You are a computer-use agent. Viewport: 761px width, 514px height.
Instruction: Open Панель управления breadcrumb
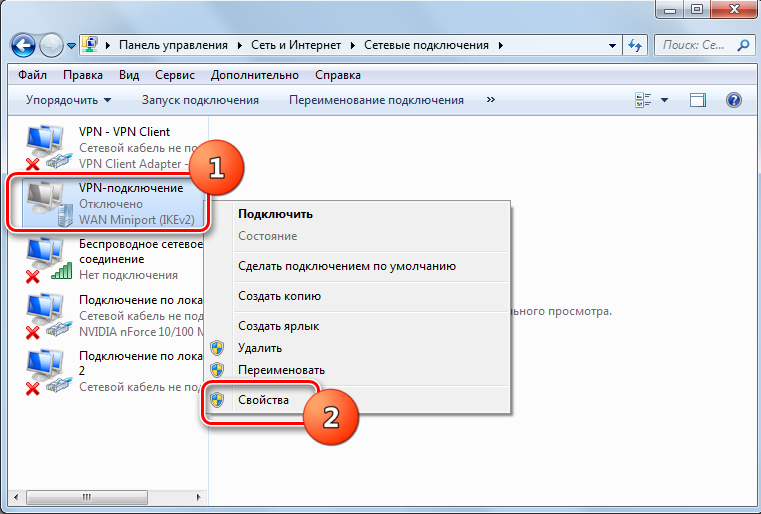(x=173, y=45)
